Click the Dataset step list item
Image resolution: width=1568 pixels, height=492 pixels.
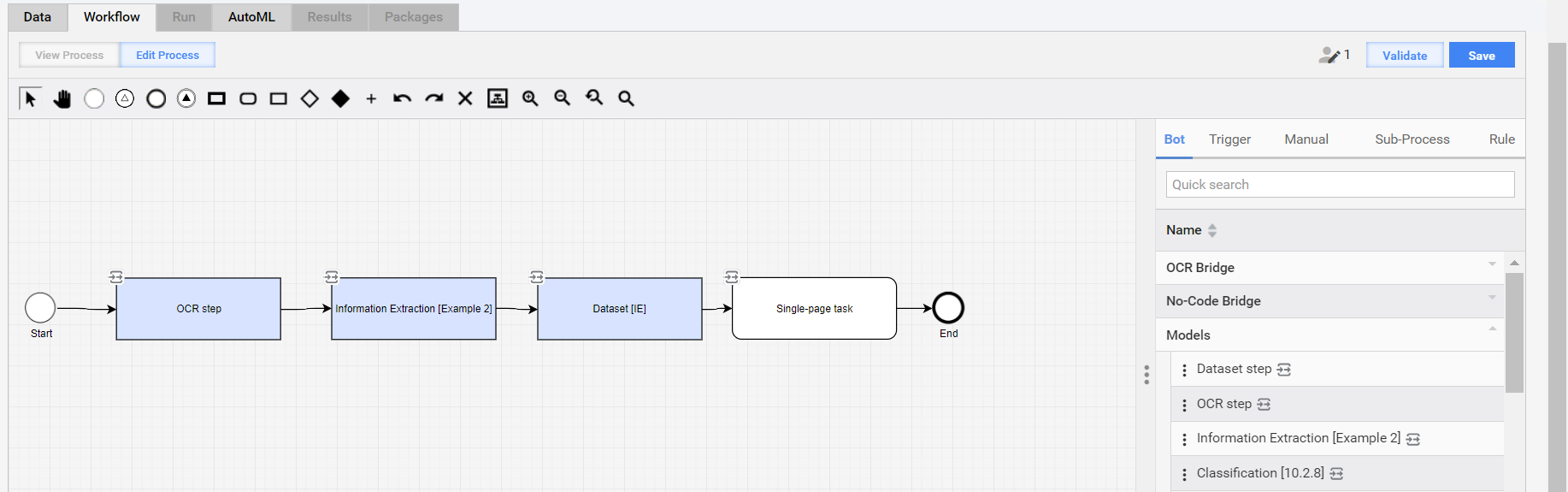click(1337, 370)
